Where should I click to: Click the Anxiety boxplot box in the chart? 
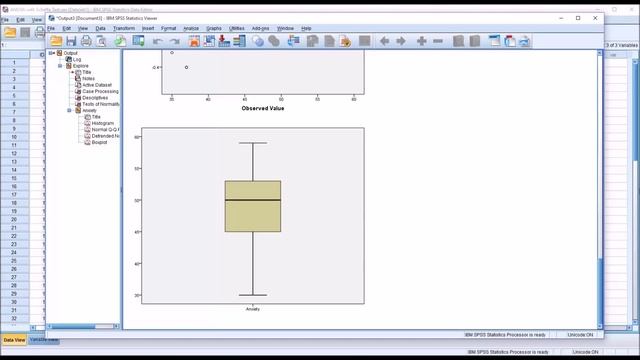tap(253, 206)
